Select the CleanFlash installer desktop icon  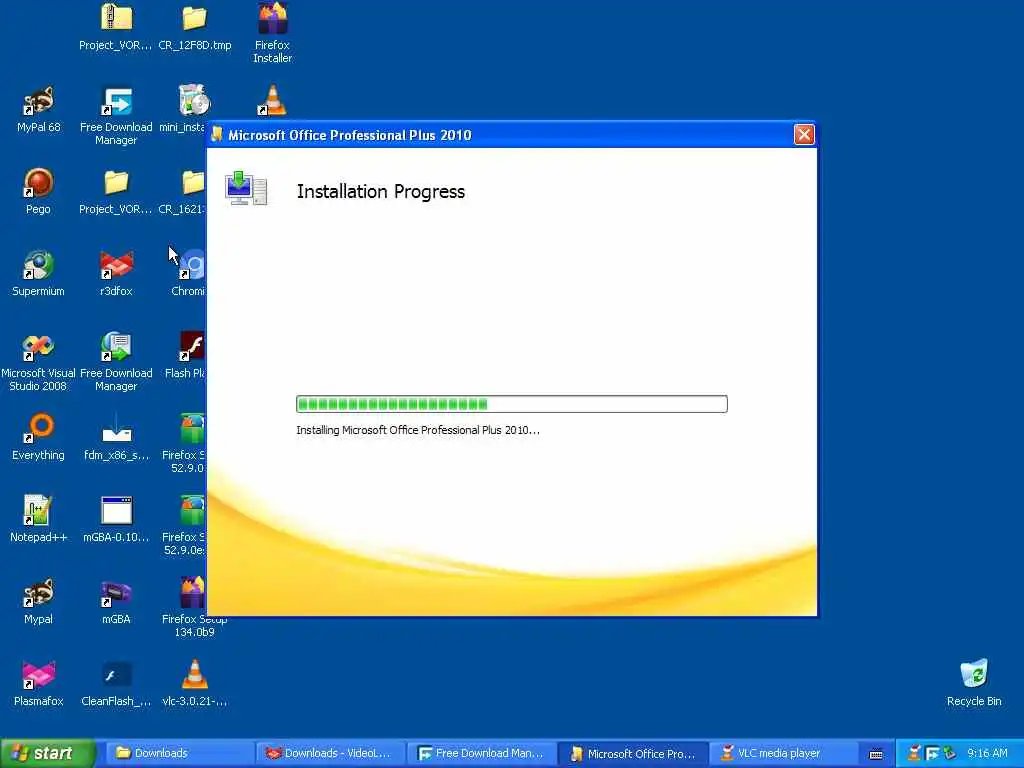coord(116,675)
